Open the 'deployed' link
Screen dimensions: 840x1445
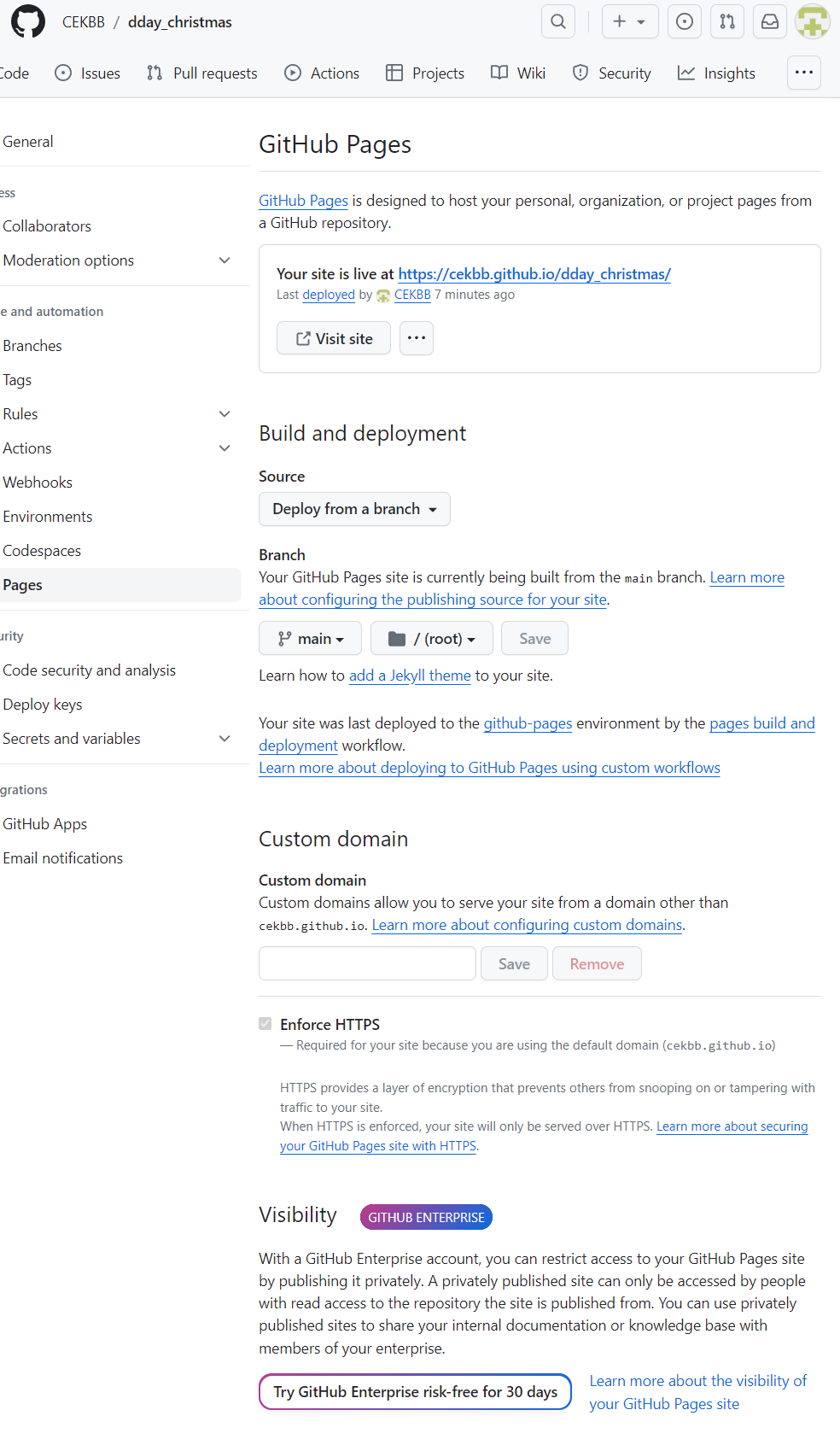[x=329, y=295]
